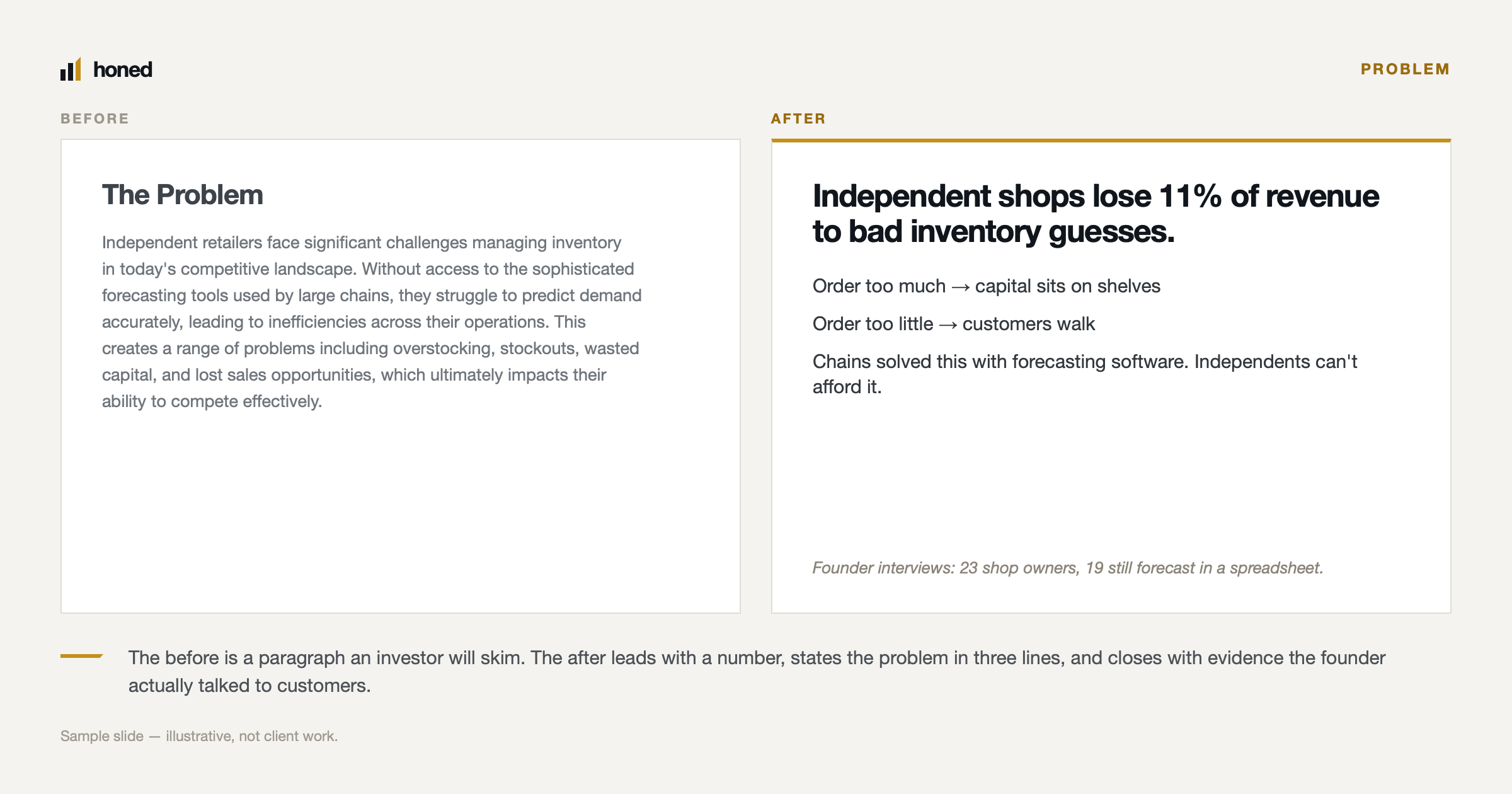The width and height of the screenshot is (1512, 794).
Task: Click empty area of after slide card
Action: (1111, 479)
